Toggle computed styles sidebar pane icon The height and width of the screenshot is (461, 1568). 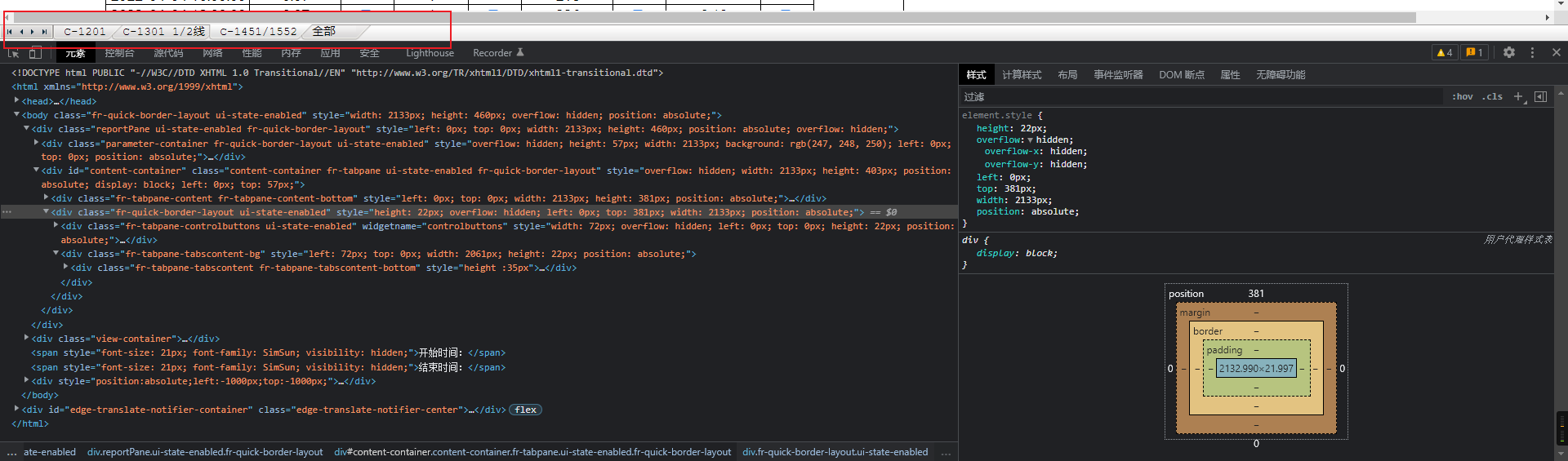(1540, 96)
